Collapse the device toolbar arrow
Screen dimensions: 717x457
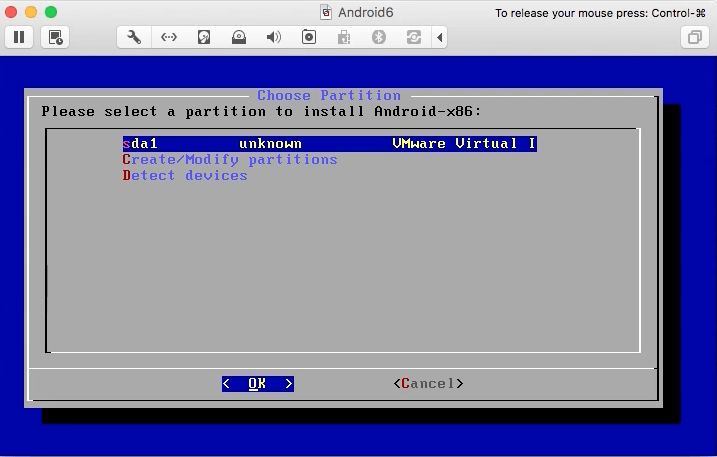click(x=439, y=37)
